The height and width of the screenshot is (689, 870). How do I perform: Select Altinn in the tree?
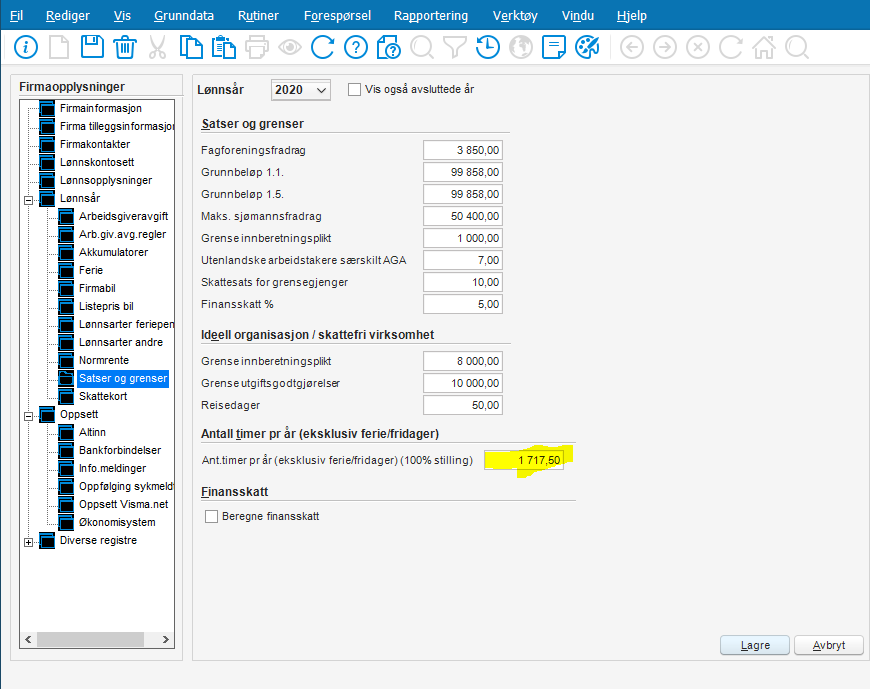(92, 433)
